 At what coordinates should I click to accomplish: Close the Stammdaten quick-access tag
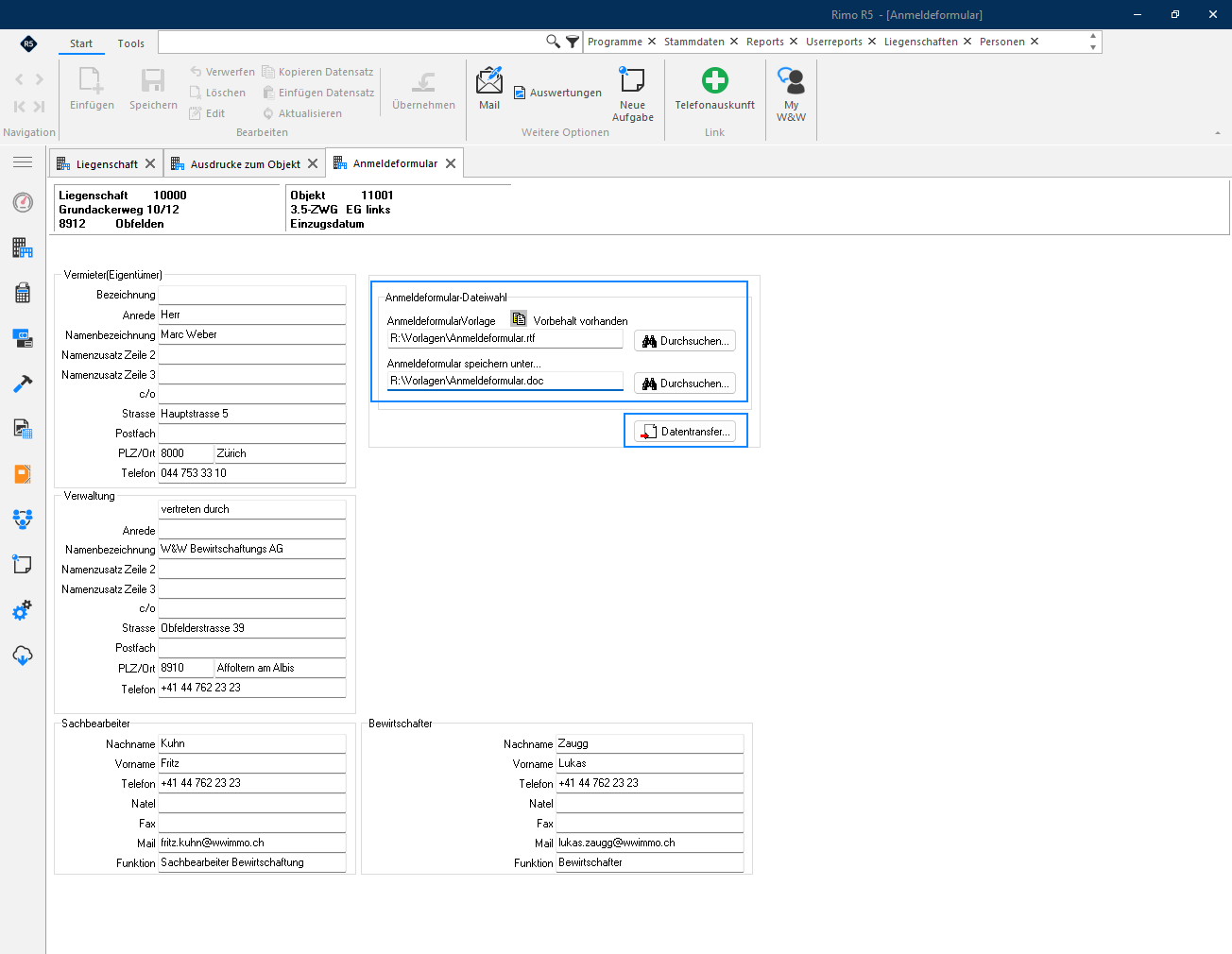pos(734,42)
